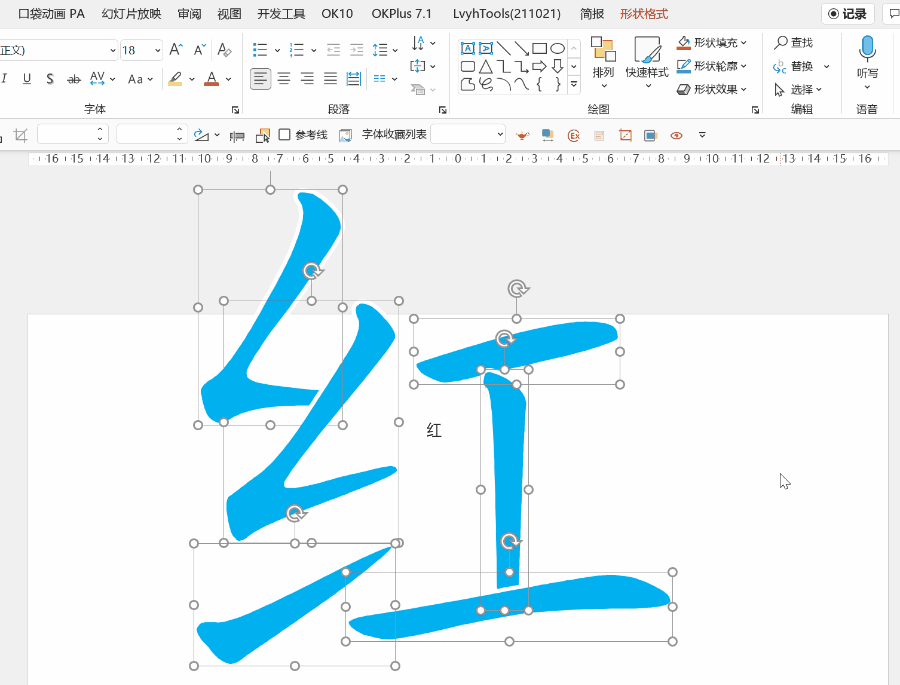Viewport: 900px width, 685px height.
Task: Justify text alignment
Action: pyautogui.click(x=330, y=78)
